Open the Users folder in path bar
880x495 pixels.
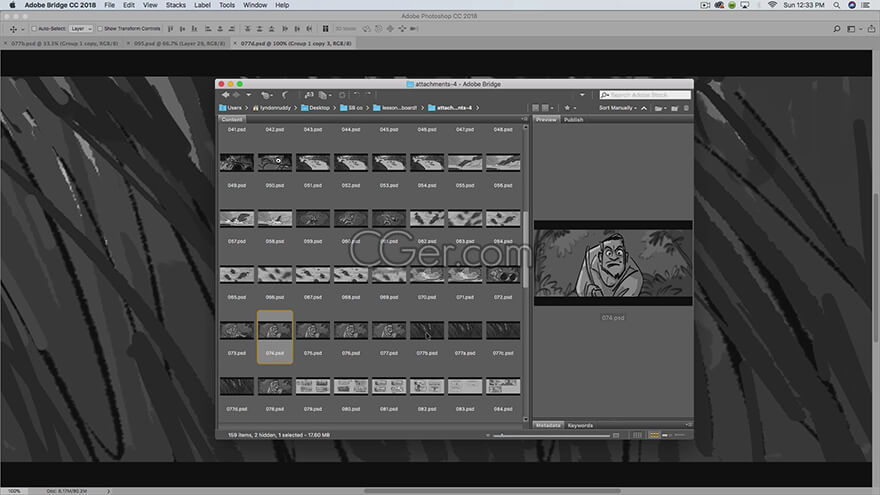pyautogui.click(x=230, y=108)
